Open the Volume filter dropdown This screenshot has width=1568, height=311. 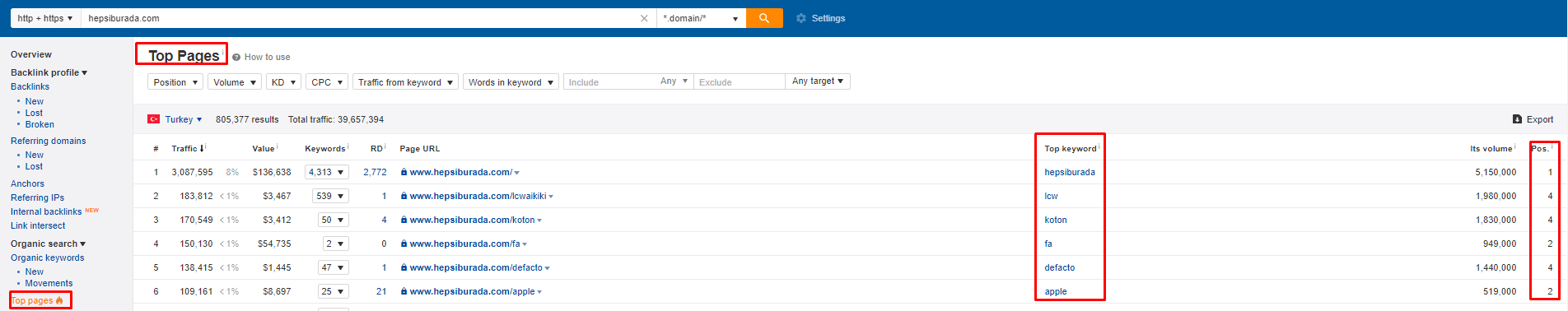(235, 82)
